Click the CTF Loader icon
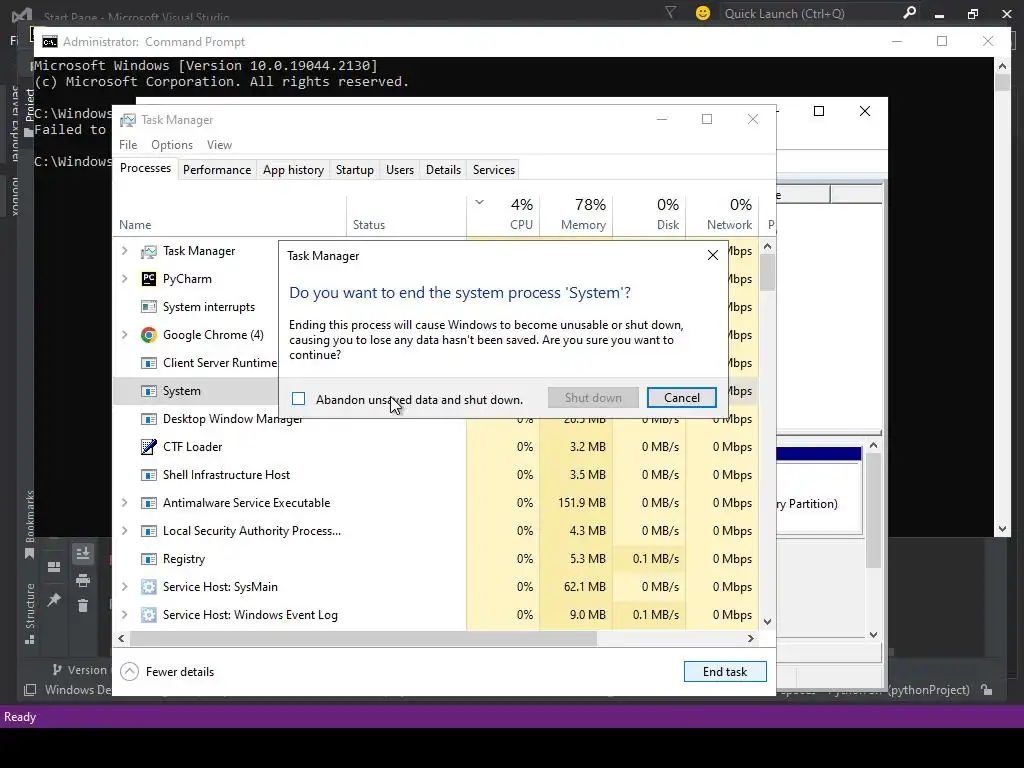The height and width of the screenshot is (768, 1024). pos(149,447)
